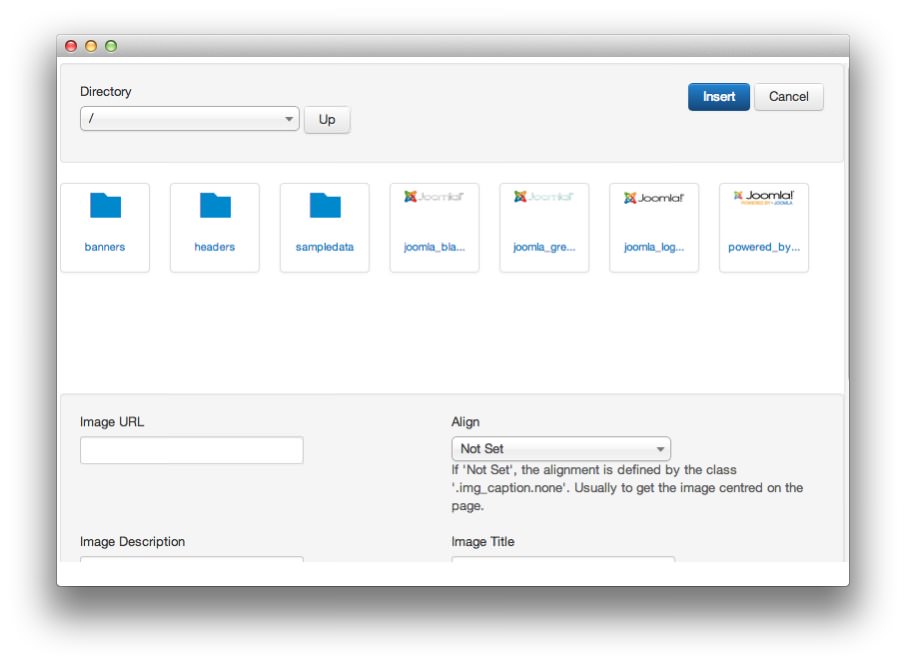The height and width of the screenshot is (665, 906).
Task: Click the yellow minimize window button
Action: click(x=91, y=46)
